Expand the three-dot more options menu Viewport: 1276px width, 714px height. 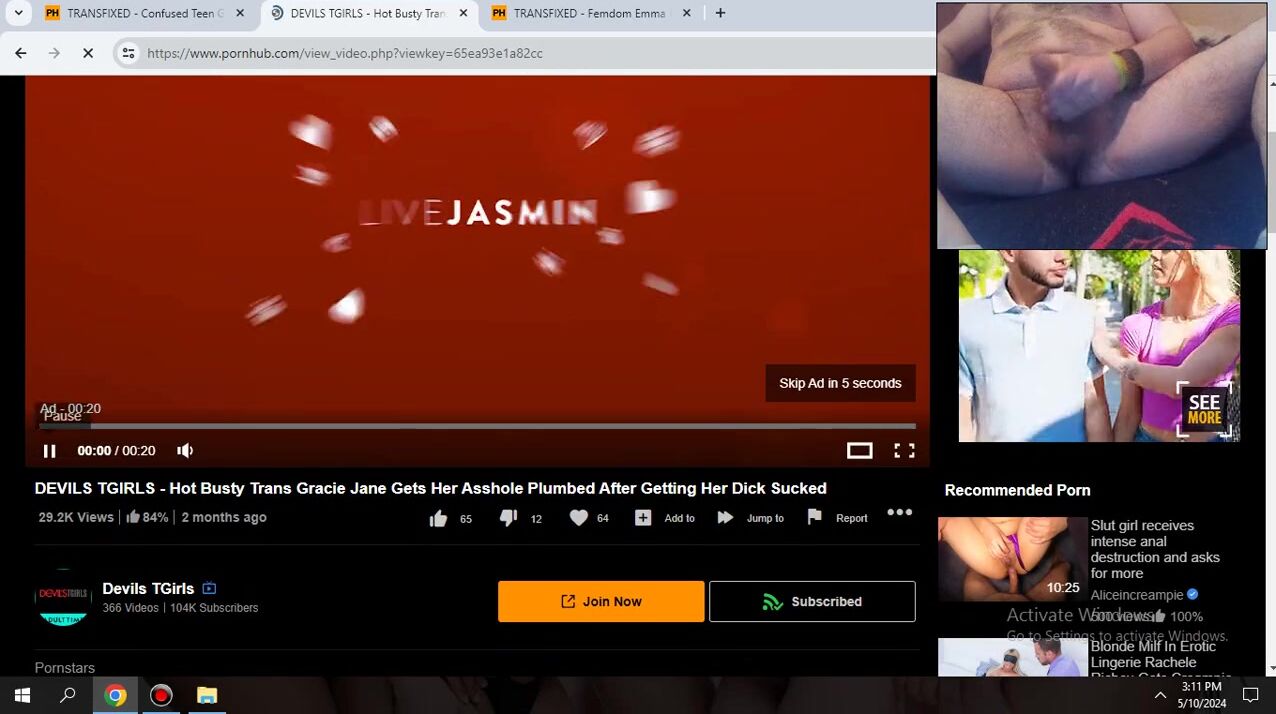click(x=899, y=513)
